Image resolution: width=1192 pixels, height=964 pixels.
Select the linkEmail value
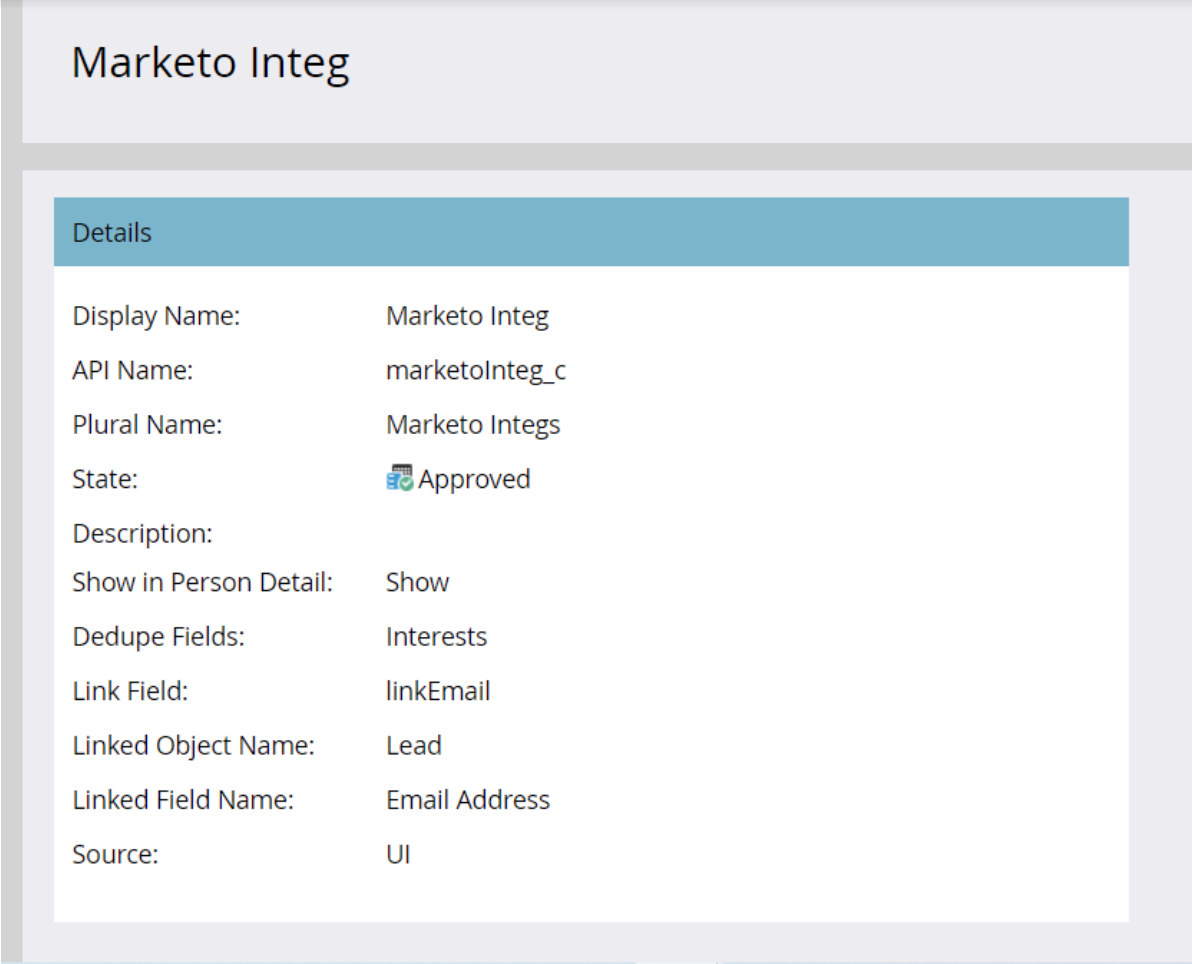(438, 691)
